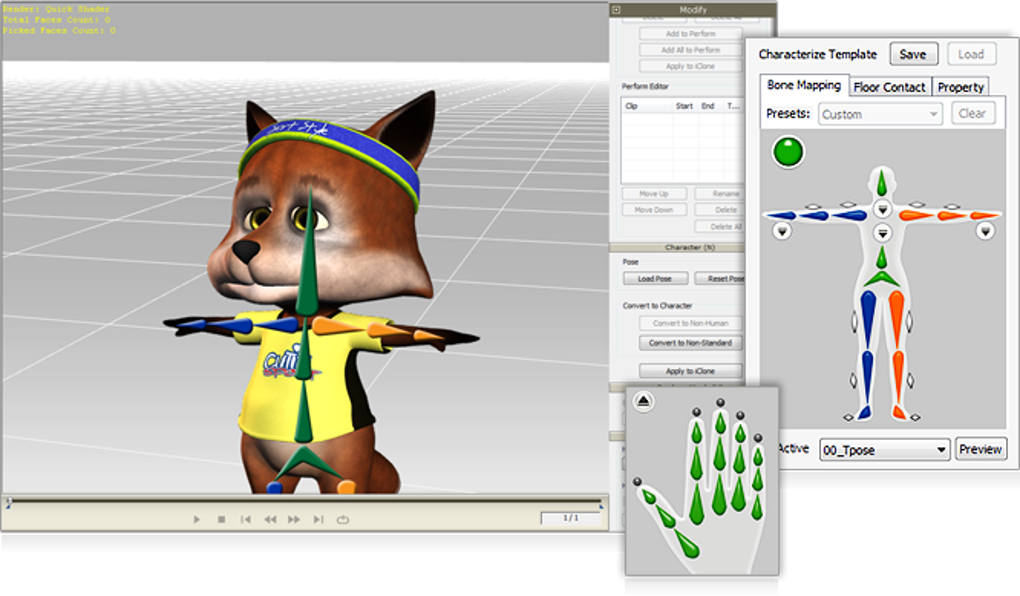This screenshot has width=1020, height=596.
Task: Toggle the middle fingertip node in hand panel
Action: tap(720, 403)
